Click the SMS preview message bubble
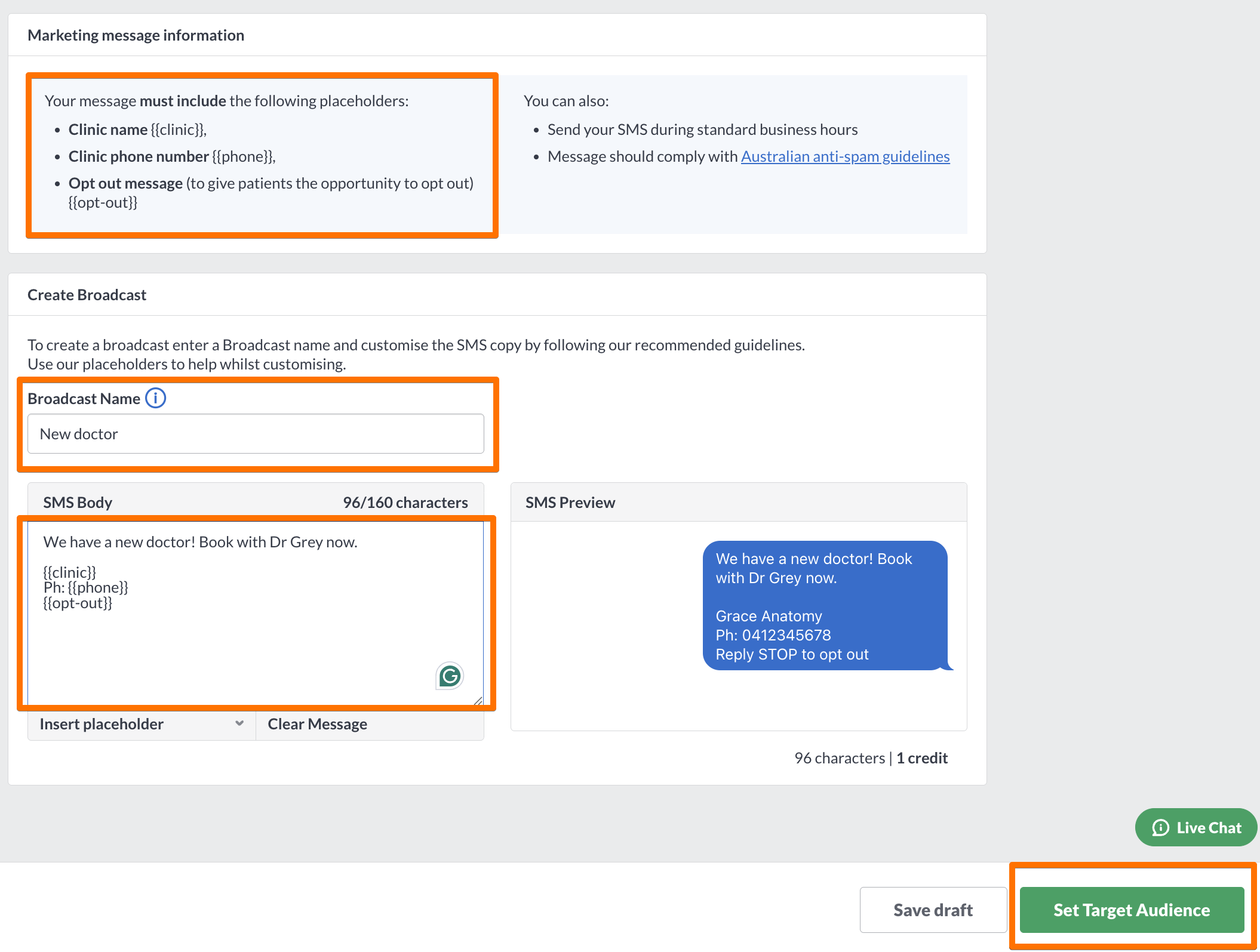Screen dimensions: 1260x952 826,606
